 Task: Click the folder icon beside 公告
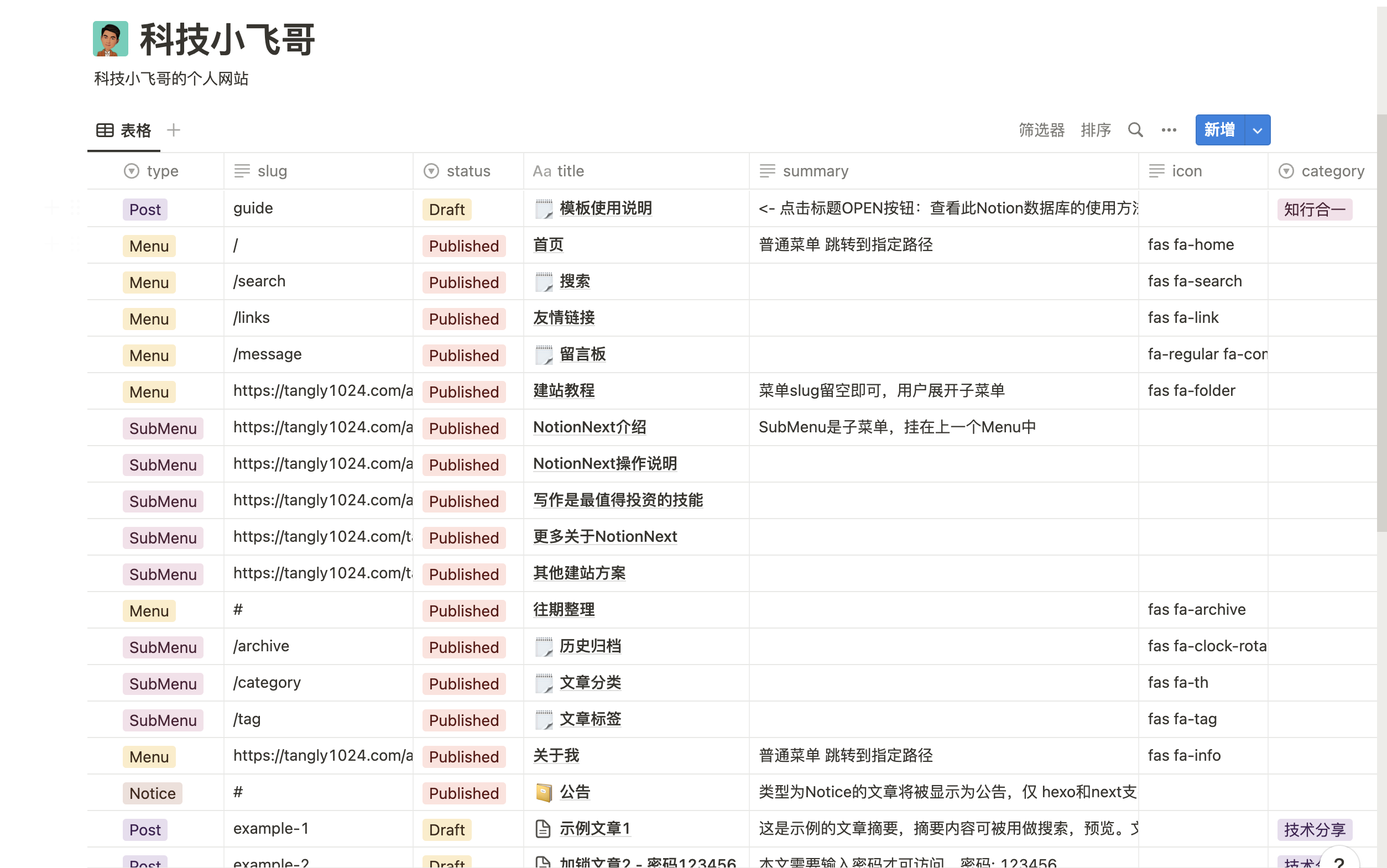click(x=543, y=793)
